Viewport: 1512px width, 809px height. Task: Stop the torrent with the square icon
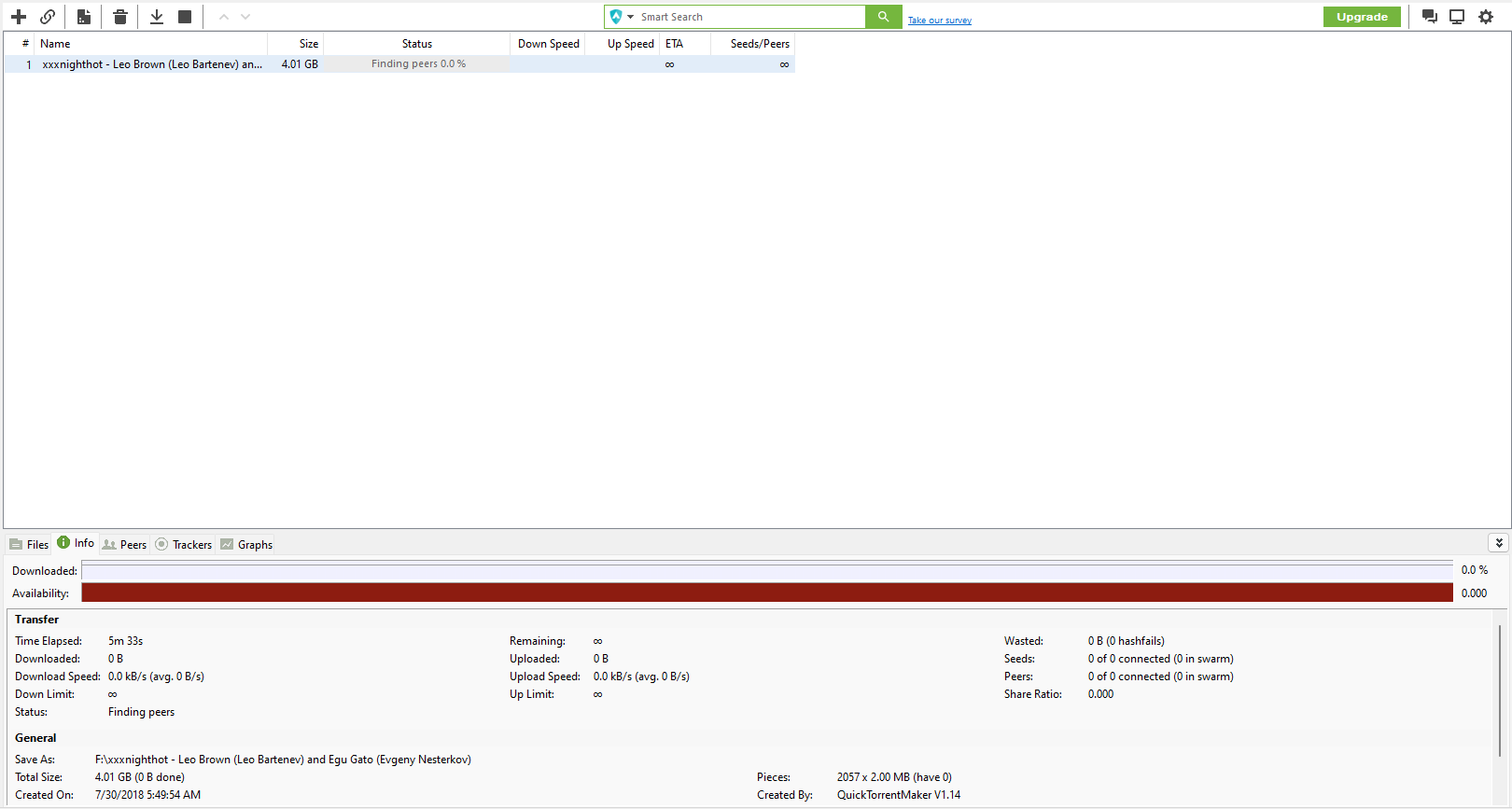(185, 17)
